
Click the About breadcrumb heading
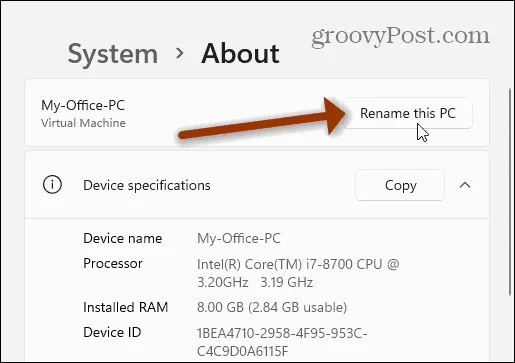tap(240, 53)
